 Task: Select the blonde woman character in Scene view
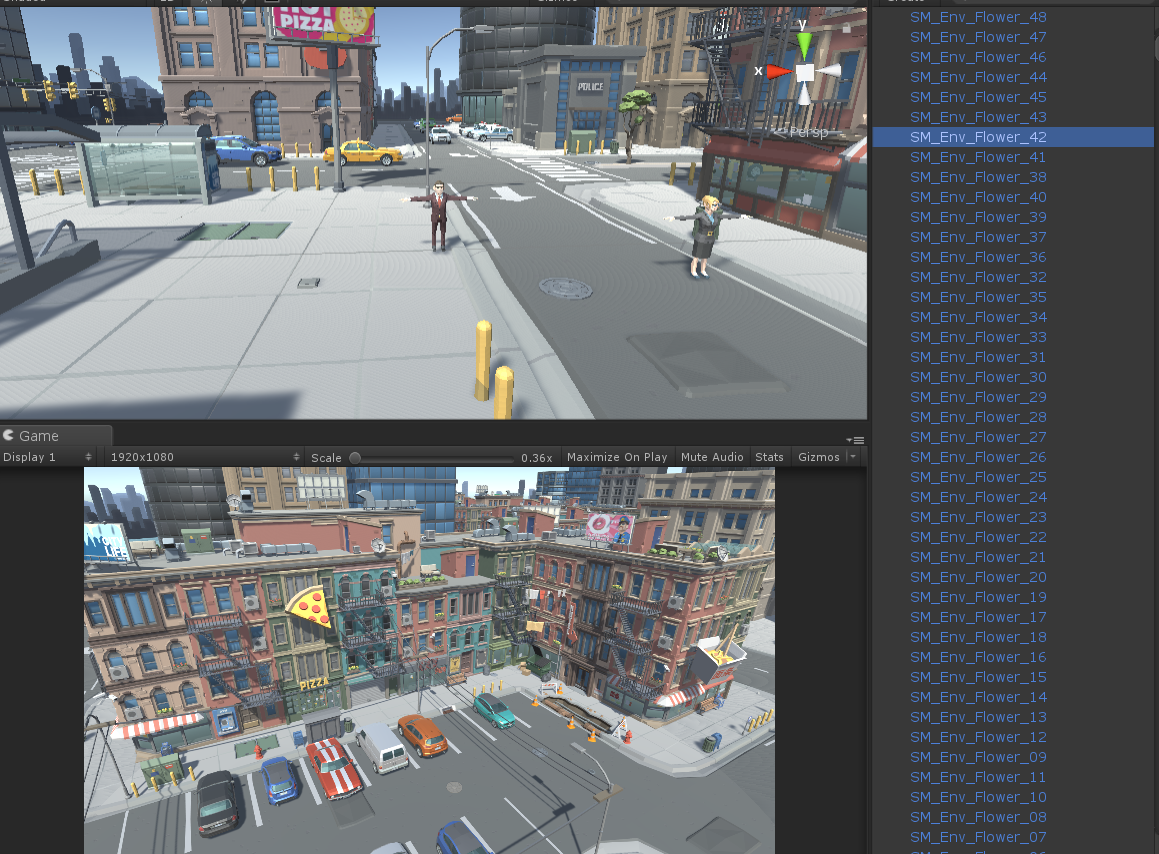704,236
